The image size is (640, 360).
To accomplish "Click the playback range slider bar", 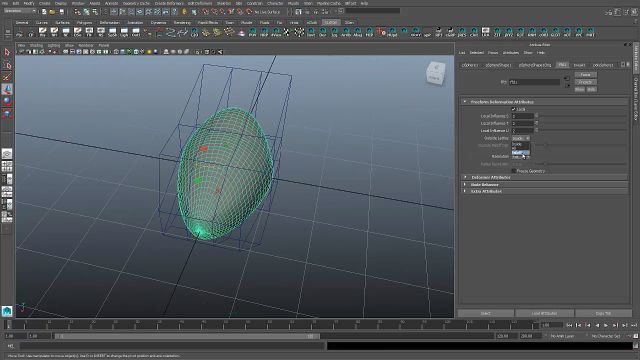I will (187, 336).
